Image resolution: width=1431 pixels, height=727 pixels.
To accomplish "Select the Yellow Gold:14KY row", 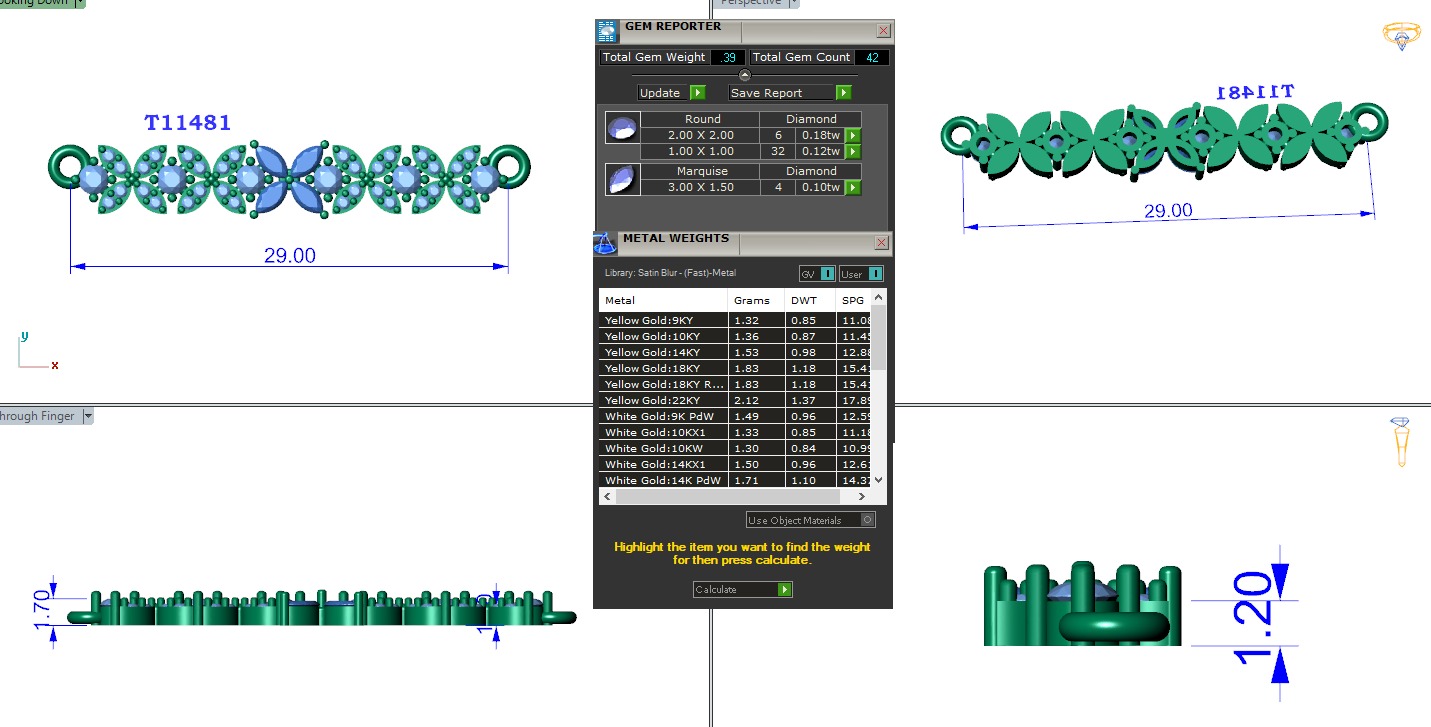I will 663,353.
